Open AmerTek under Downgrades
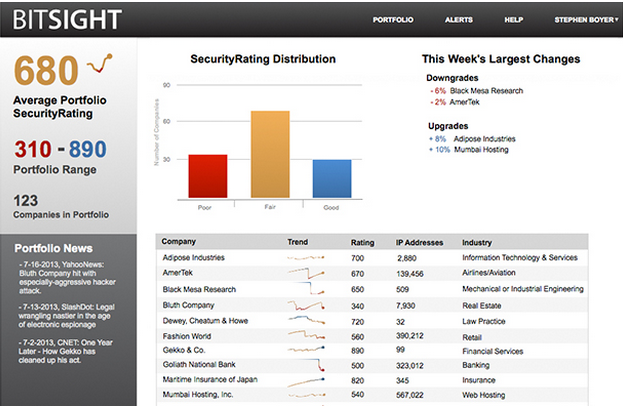The image size is (623, 414). coord(464,102)
